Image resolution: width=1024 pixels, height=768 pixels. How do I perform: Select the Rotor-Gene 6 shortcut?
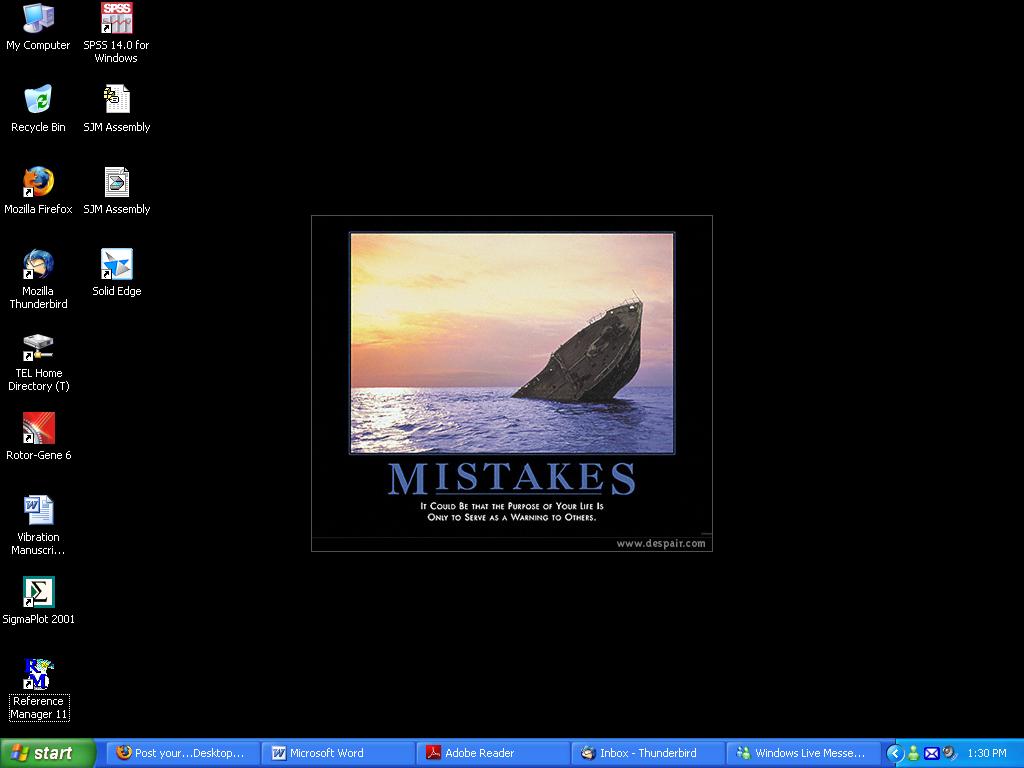(x=38, y=437)
